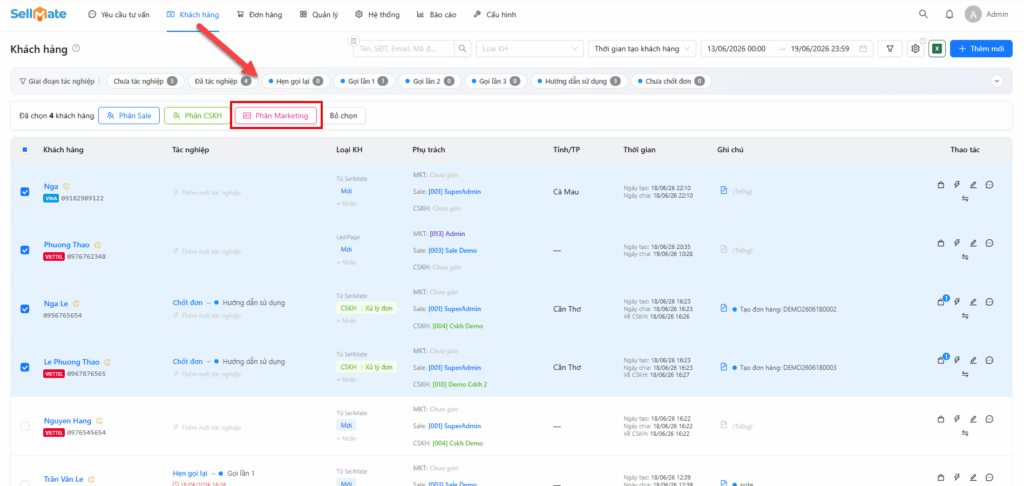This screenshot has width=1024, height=486.
Task: Expand the stage filter bar chevron
Action: (997, 81)
